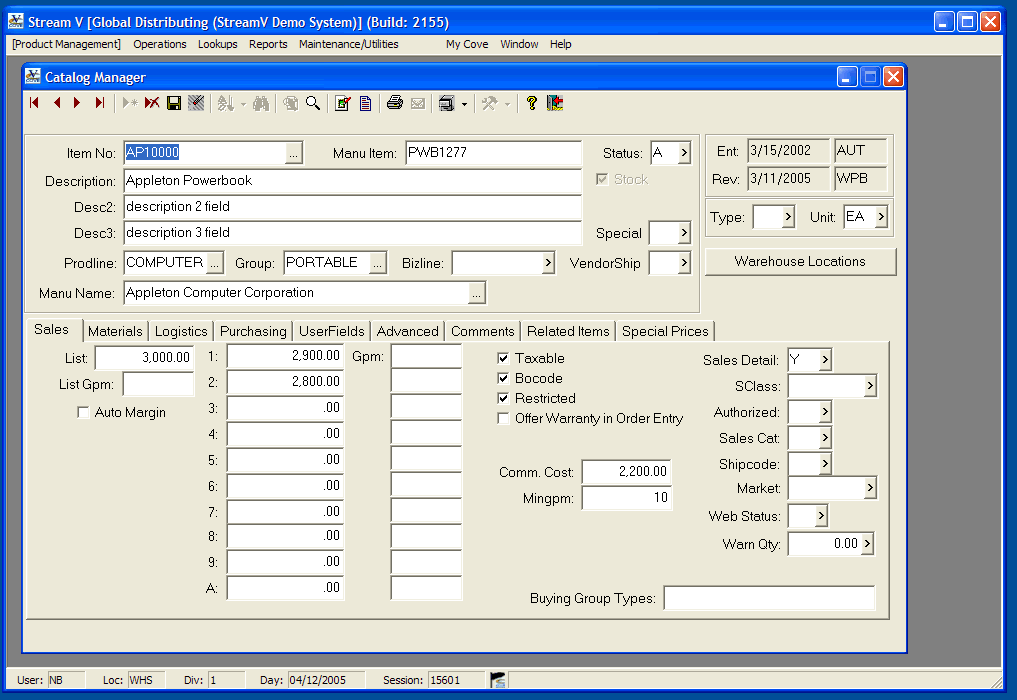The width and height of the screenshot is (1017, 700).
Task: Open the Related Items tab
Action: pyautogui.click(x=568, y=332)
